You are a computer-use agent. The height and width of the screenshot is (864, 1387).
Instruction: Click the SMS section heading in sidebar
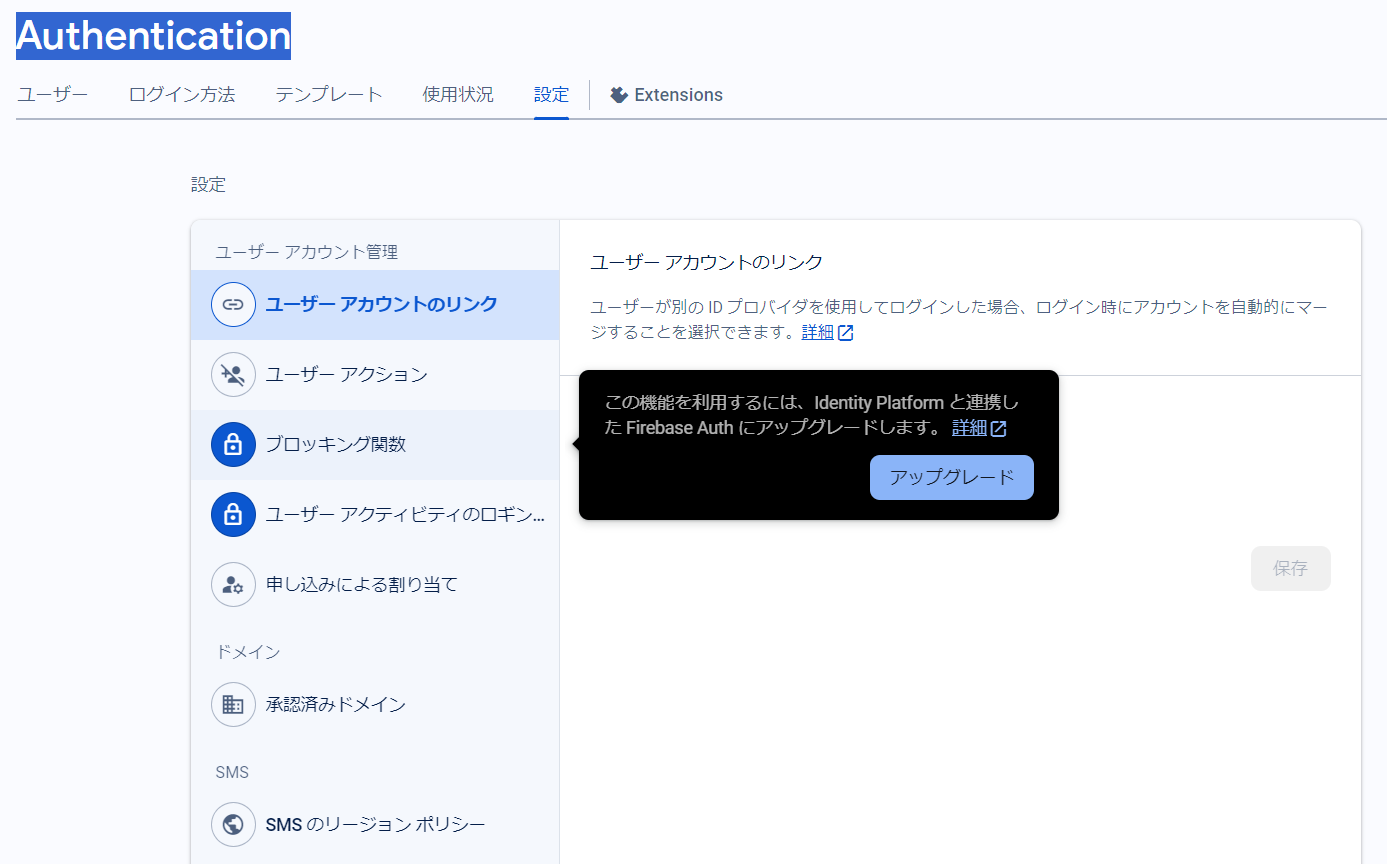tap(232, 772)
